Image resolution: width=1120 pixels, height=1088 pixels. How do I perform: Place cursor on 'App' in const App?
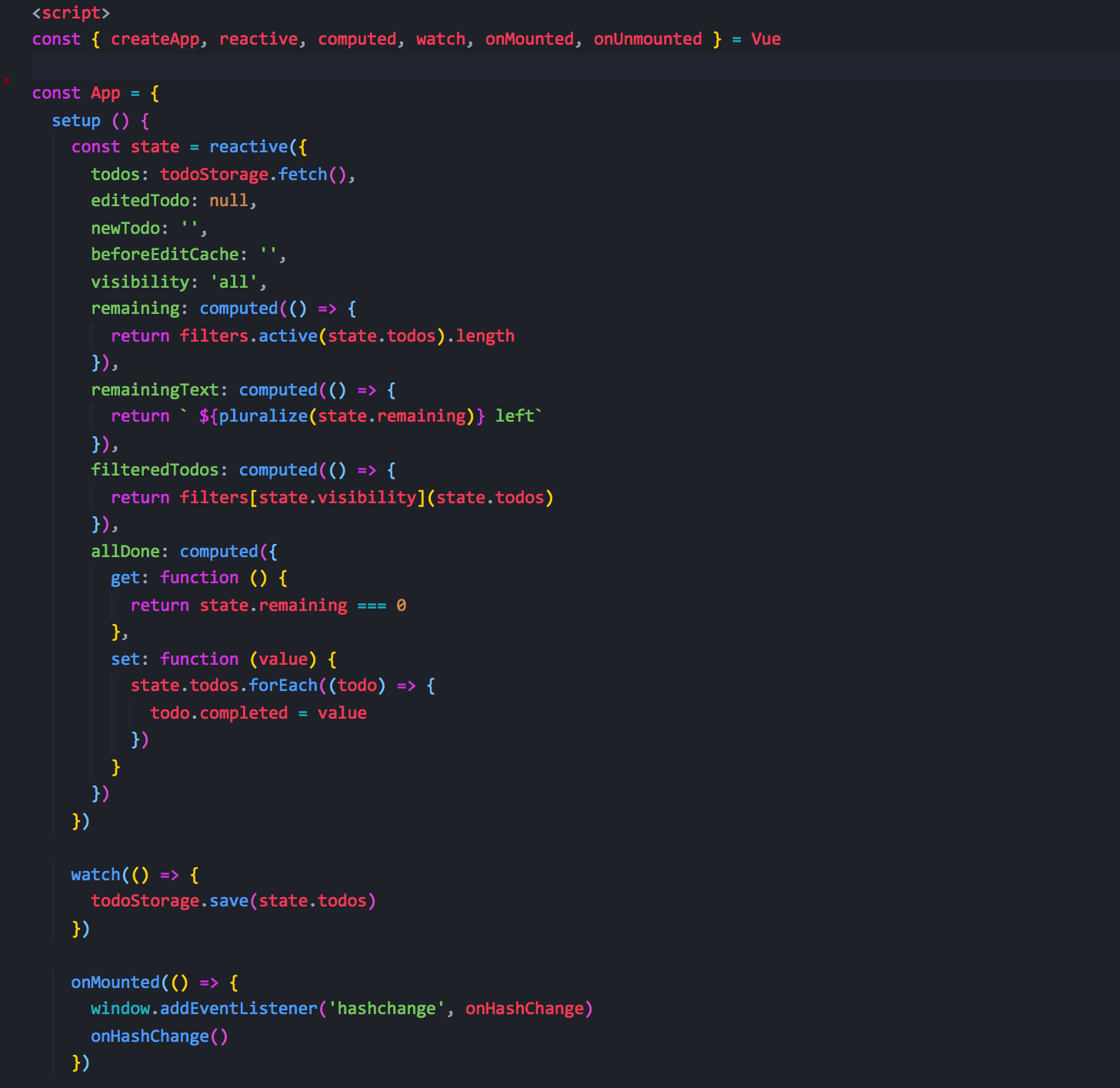pyautogui.click(x=105, y=93)
